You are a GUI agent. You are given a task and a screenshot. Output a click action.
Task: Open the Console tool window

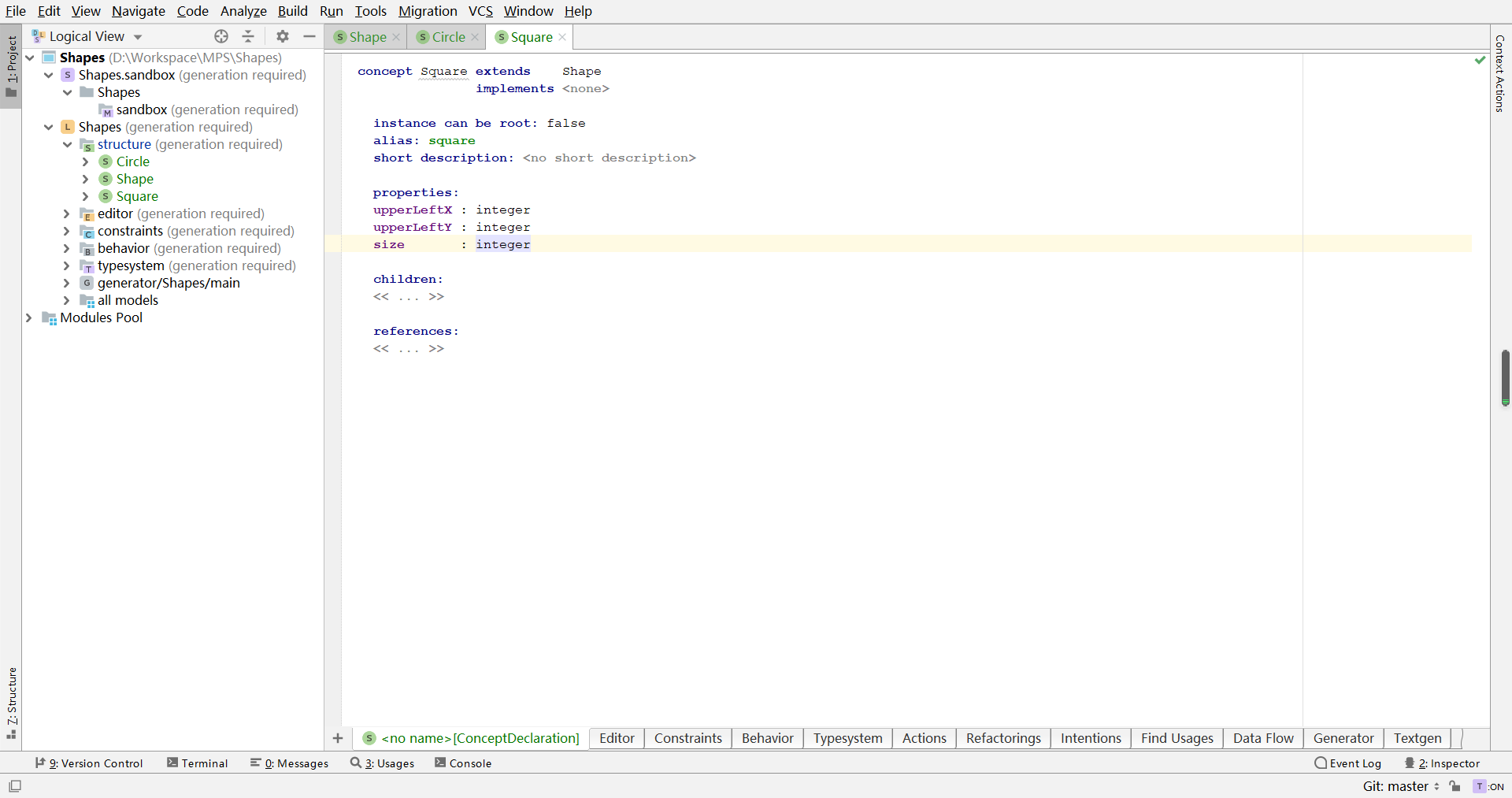click(x=464, y=763)
